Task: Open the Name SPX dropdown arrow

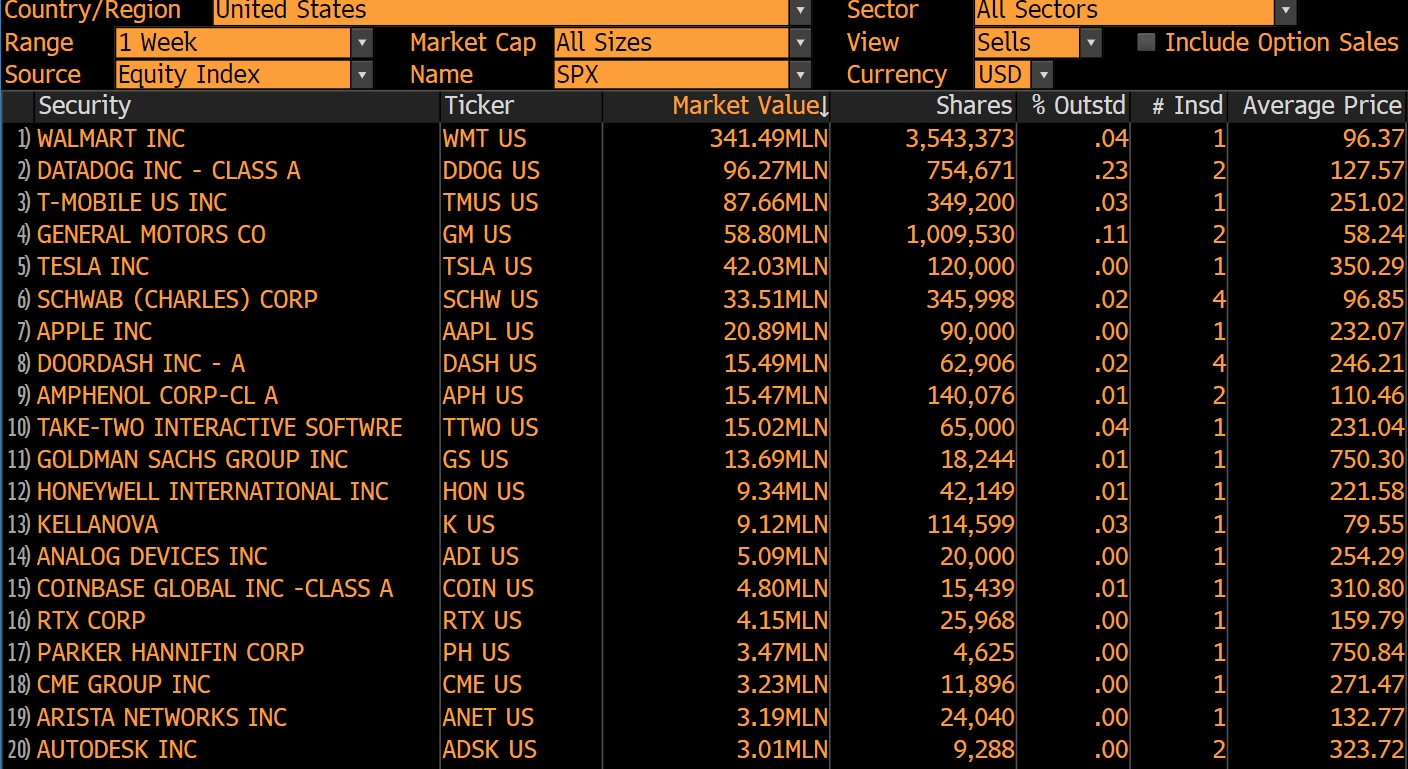Action: [800, 75]
